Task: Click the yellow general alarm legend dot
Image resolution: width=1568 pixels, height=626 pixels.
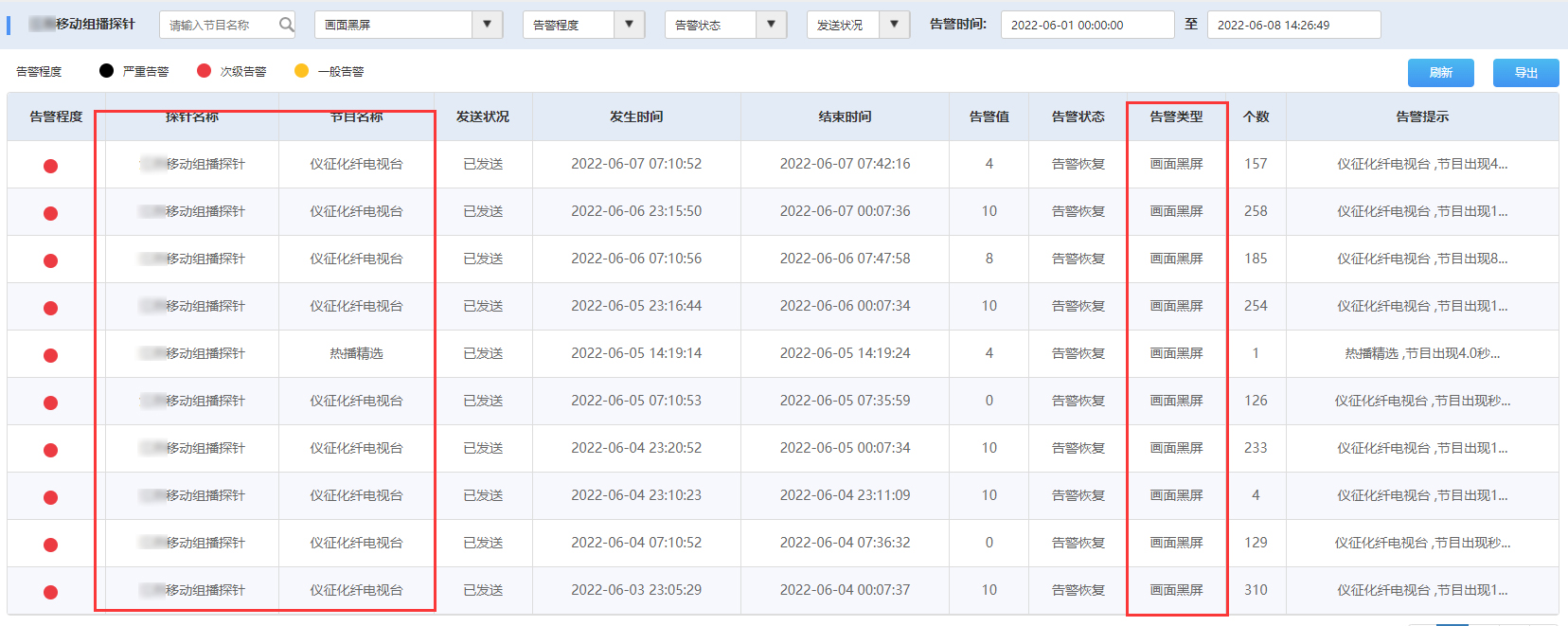Action: (x=301, y=71)
